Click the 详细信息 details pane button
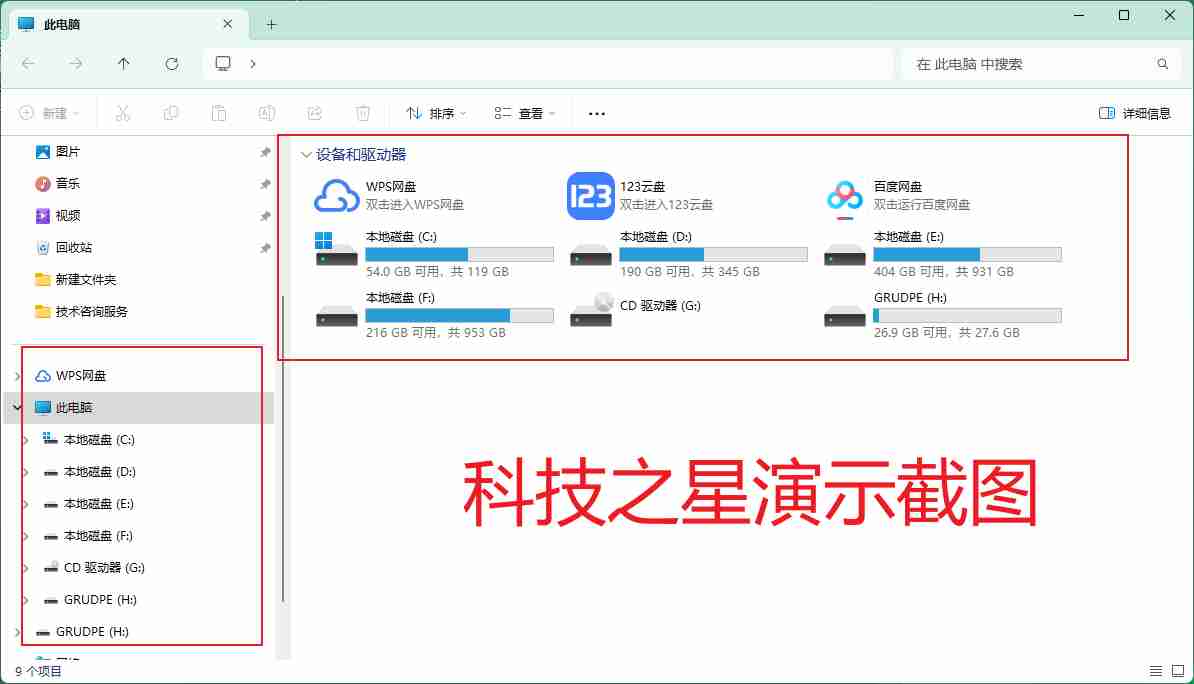Viewport: 1194px width, 684px height. 1134,113
